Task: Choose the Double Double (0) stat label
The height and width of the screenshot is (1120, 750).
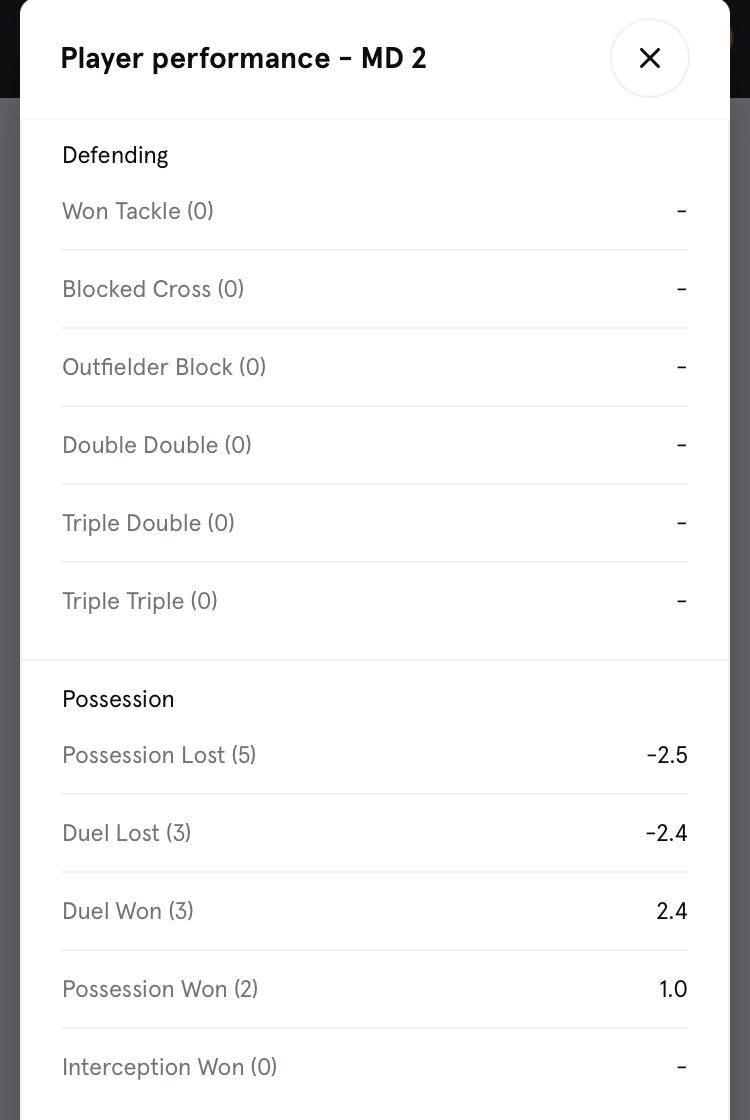Action: (x=157, y=445)
